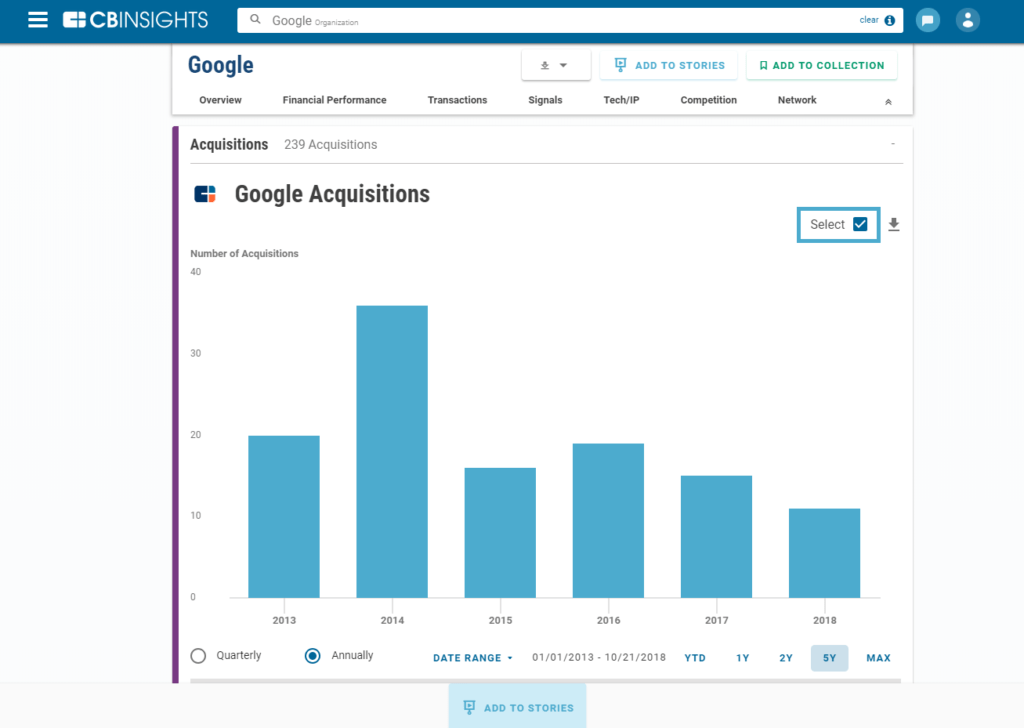Click the 2017 acquisitions bar
The image size is (1024, 728).
(x=716, y=537)
